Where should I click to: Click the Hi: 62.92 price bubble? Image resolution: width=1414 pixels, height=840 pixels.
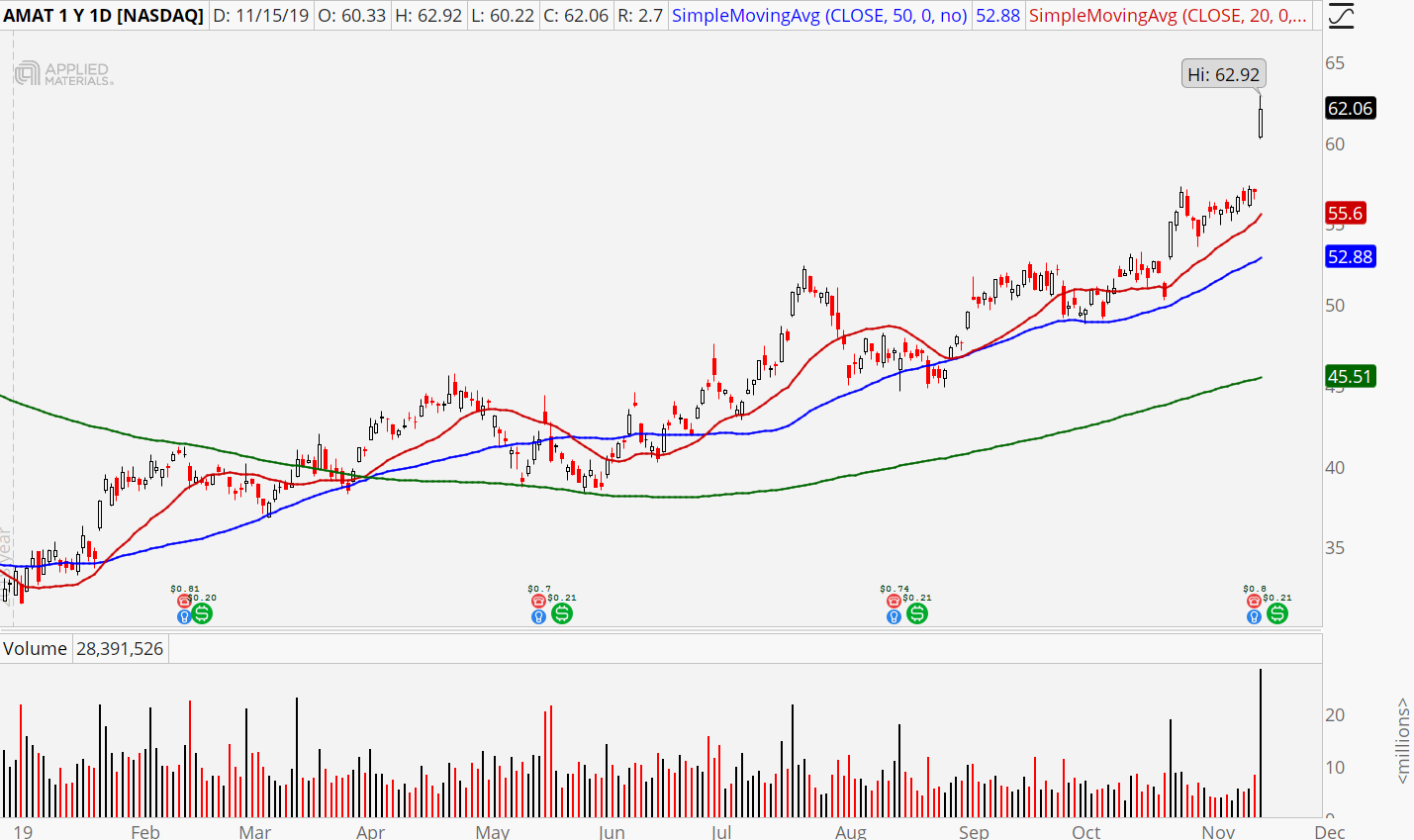tap(1224, 74)
